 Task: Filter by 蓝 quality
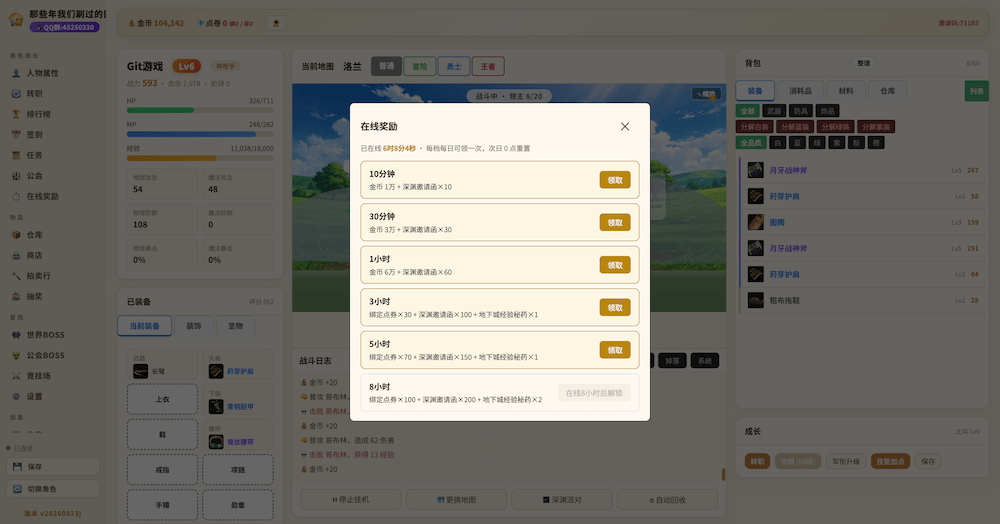click(797, 143)
